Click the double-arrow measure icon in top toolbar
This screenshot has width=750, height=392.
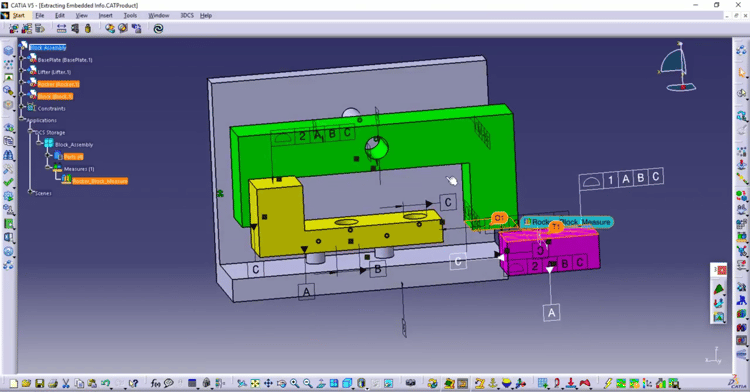point(61,29)
